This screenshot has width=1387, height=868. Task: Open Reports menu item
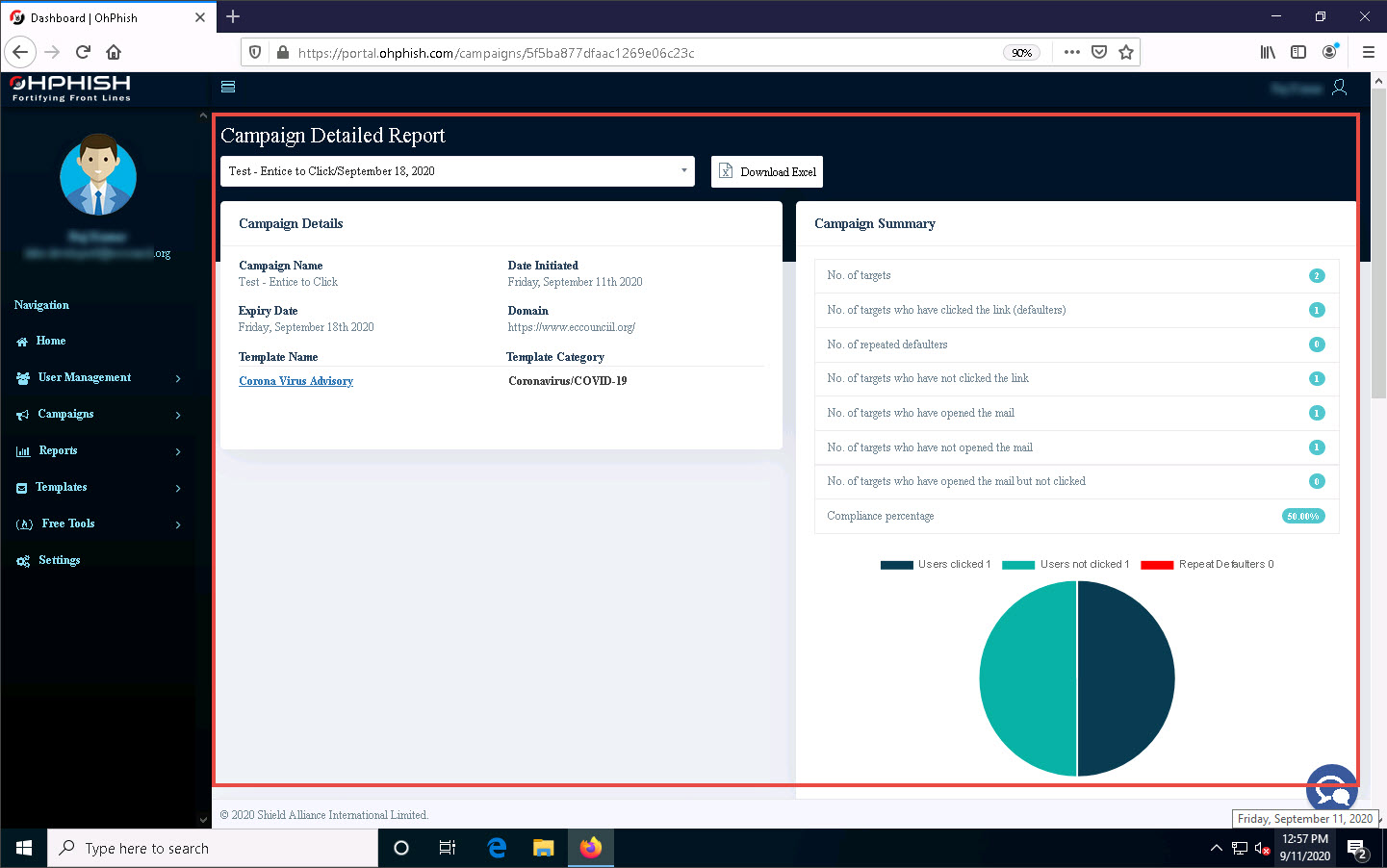pos(58,450)
